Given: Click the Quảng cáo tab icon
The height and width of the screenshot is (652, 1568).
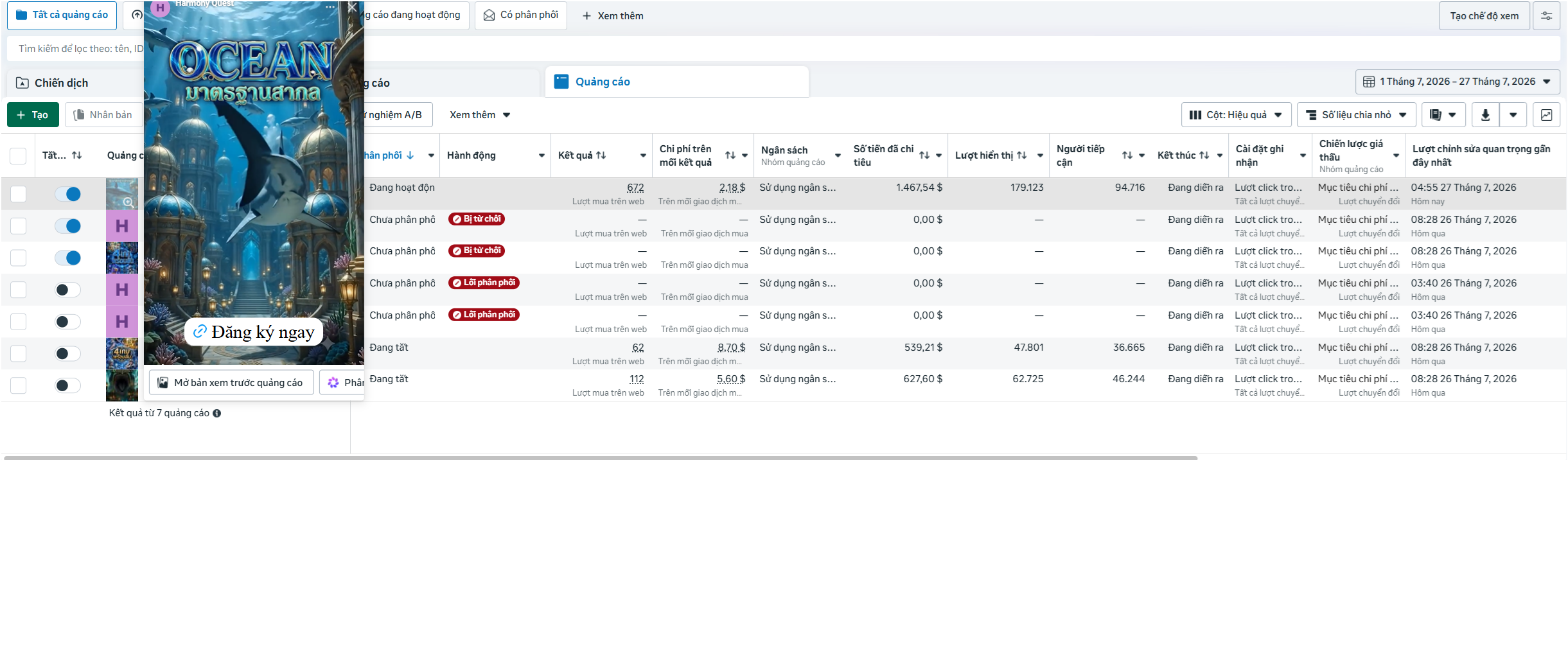Looking at the screenshot, I should [x=561, y=82].
